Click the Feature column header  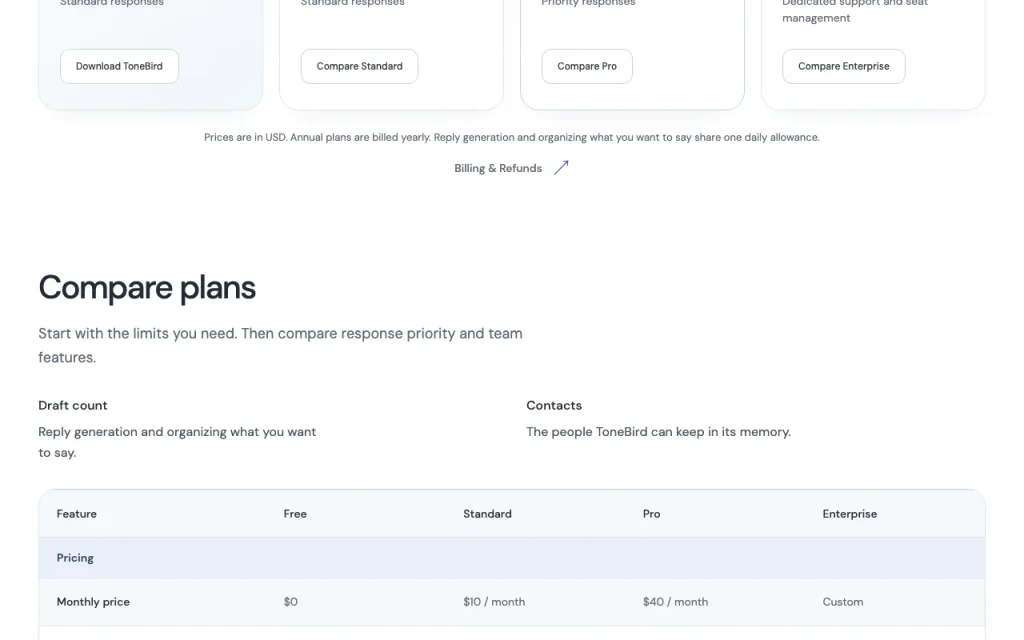[x=76, y=514]
